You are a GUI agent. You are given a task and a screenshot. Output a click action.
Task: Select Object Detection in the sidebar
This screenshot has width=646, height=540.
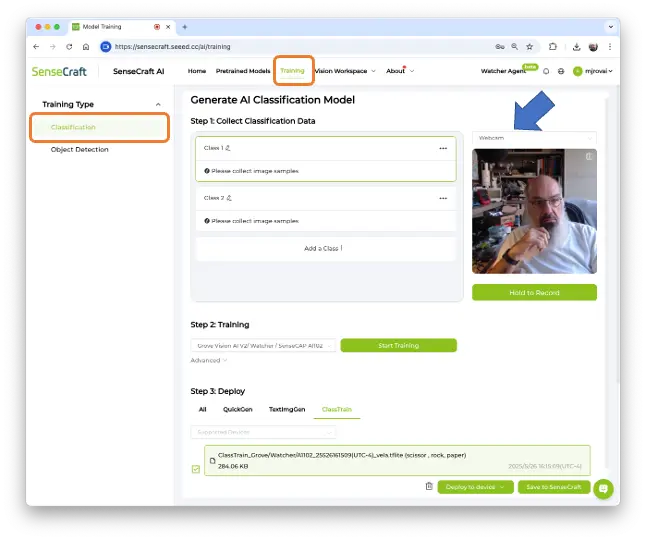(x=80, y=150)
